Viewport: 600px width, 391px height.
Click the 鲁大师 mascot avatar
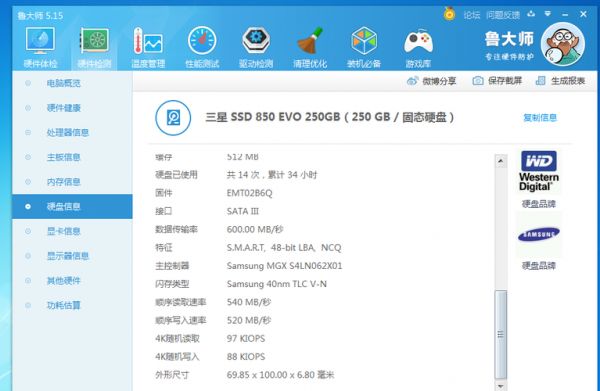tap(562, 44)
